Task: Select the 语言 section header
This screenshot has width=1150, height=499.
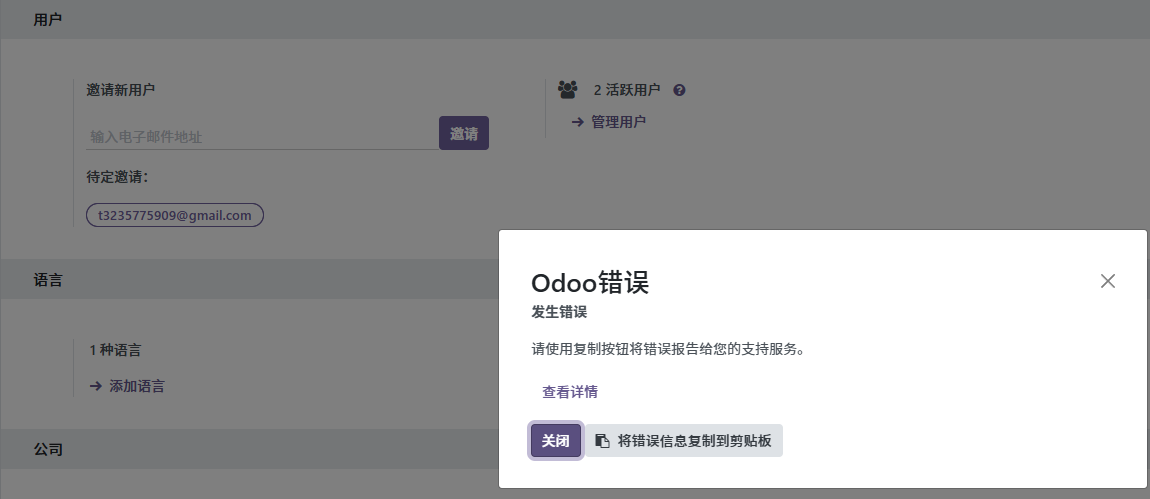Action: tap(48, 280)
